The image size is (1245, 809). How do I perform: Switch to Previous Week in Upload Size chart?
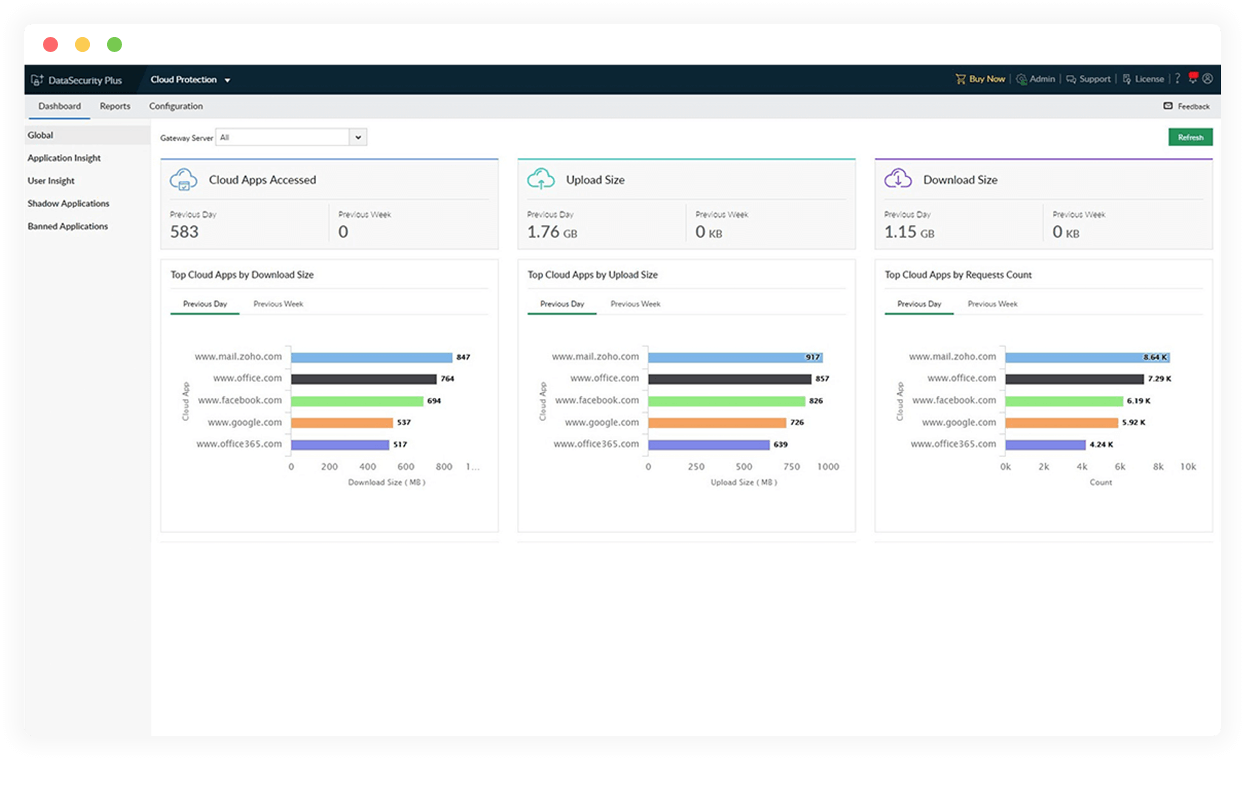tap(635, 303)
